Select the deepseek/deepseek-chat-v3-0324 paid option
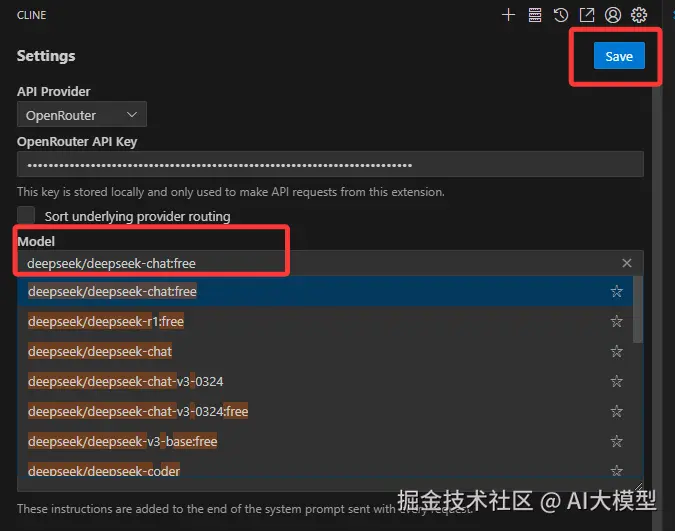The height and width of the screenshot is (531, 675). [x=325, y=382]
